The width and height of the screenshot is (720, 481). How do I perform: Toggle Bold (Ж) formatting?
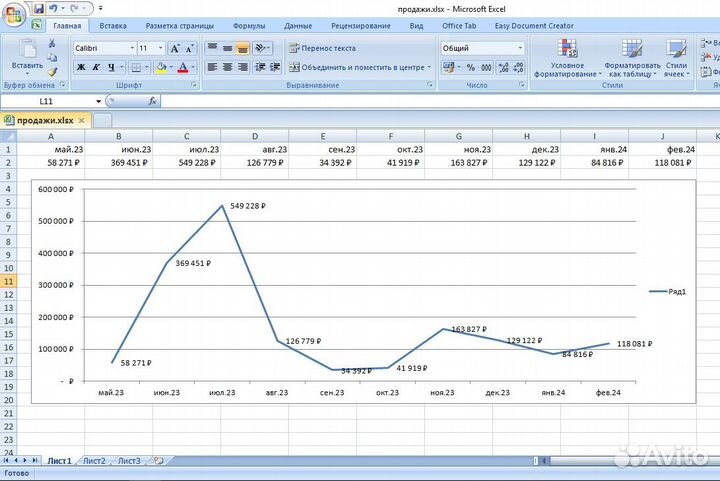tap(82, 68)
